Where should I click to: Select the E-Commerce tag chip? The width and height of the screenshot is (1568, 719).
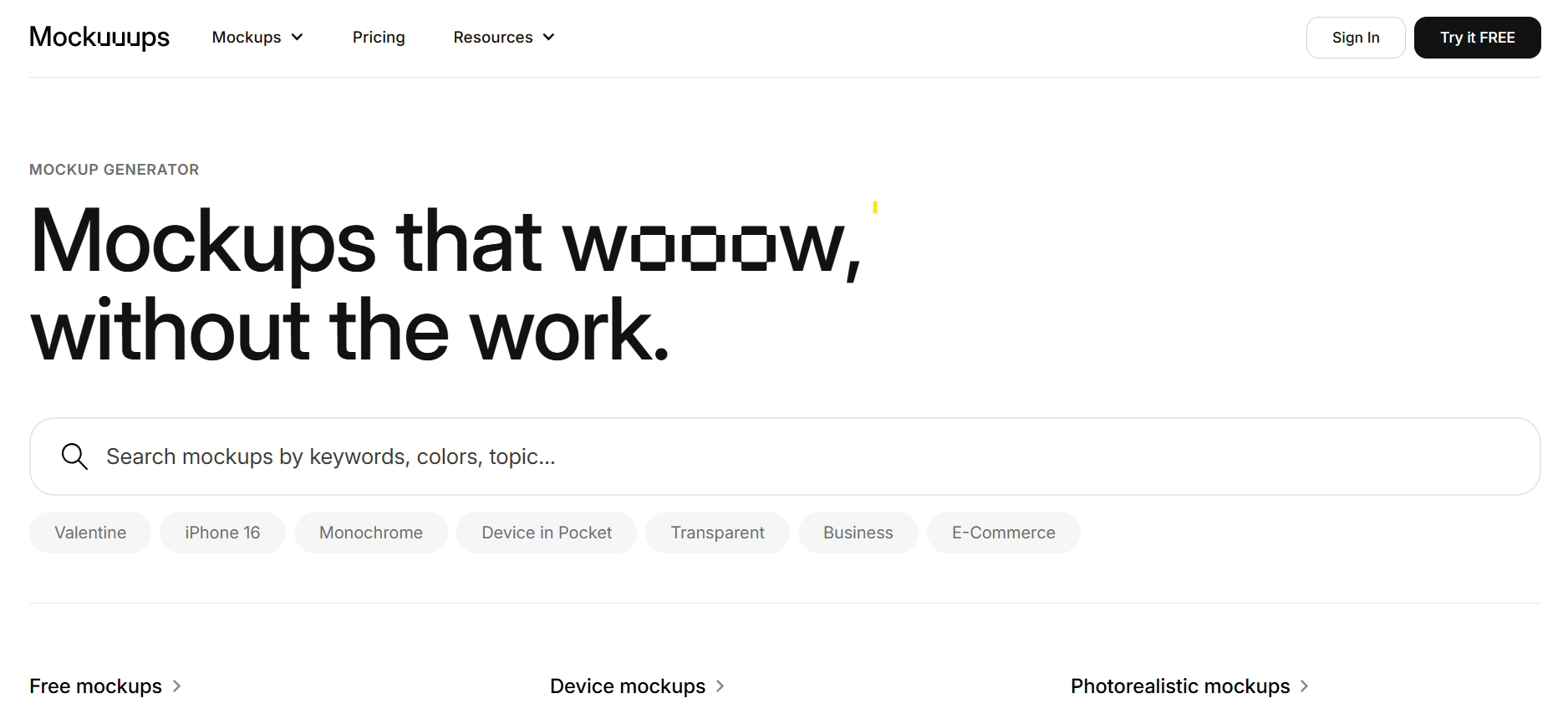click(1003, 533)
